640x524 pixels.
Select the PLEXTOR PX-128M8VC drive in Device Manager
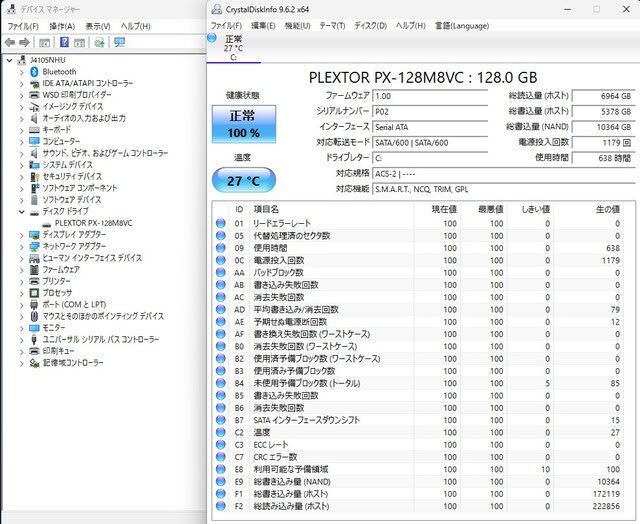(x=93, y=223)
